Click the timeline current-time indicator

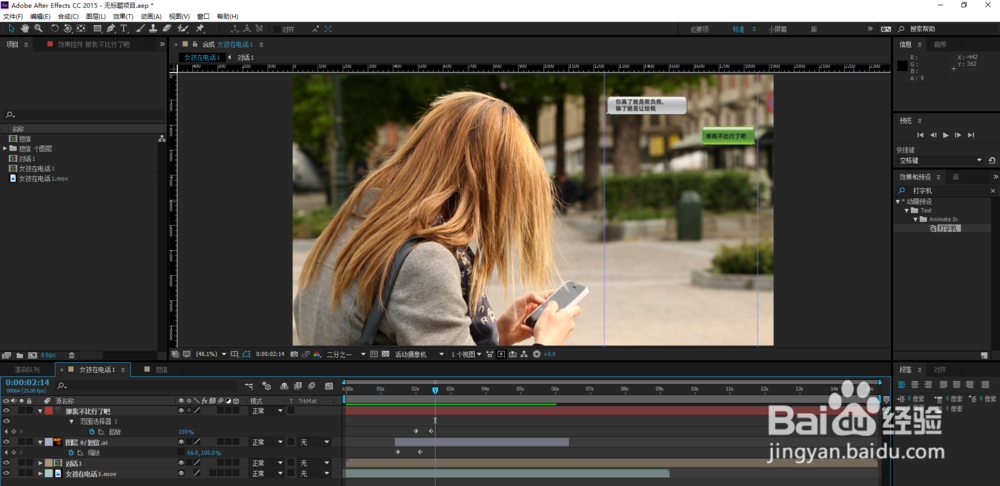(435, 389)
